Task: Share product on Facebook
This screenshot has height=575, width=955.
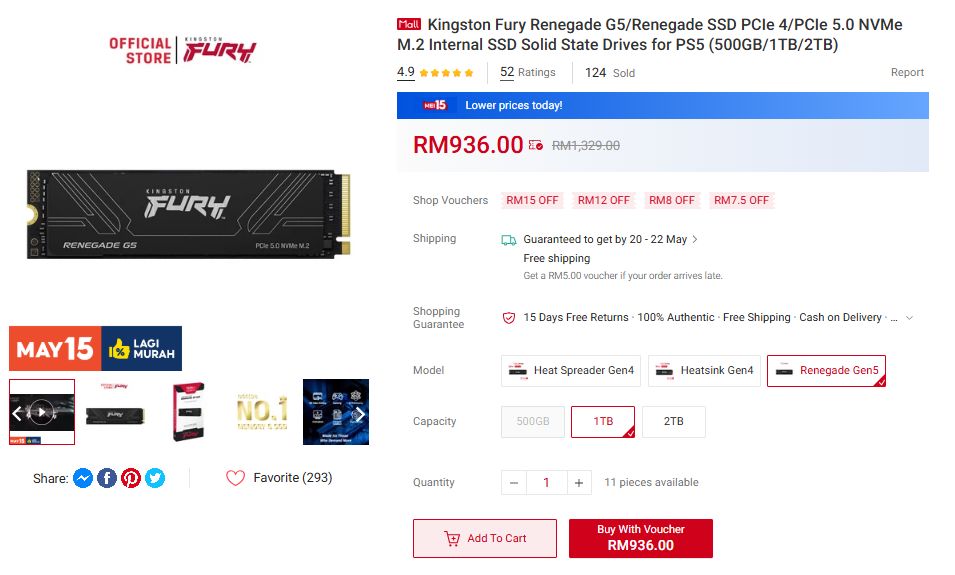Action: 107,478
